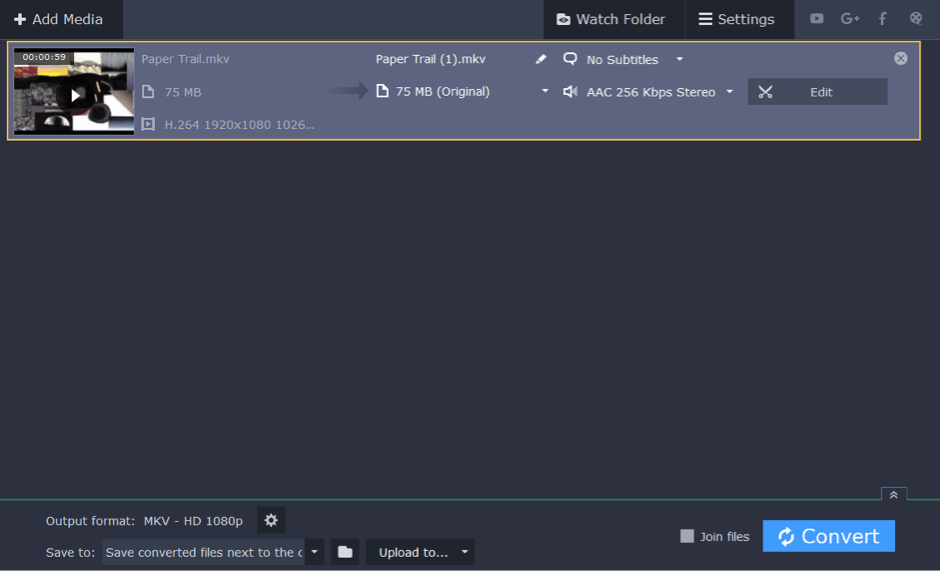Expand the Save to location dropdown
Screen dimensions: 941x571
[314, 552]
